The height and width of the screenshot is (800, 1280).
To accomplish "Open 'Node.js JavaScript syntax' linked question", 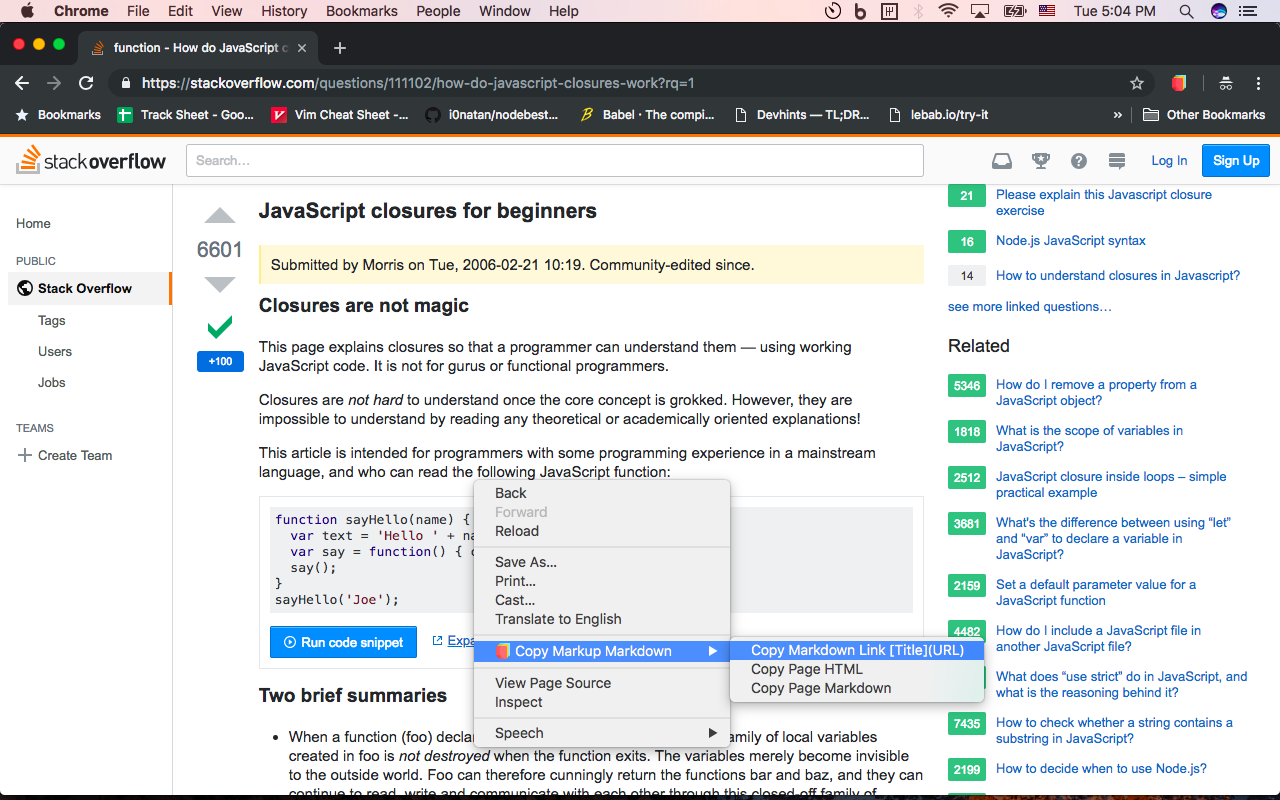I will [1070, 241].
